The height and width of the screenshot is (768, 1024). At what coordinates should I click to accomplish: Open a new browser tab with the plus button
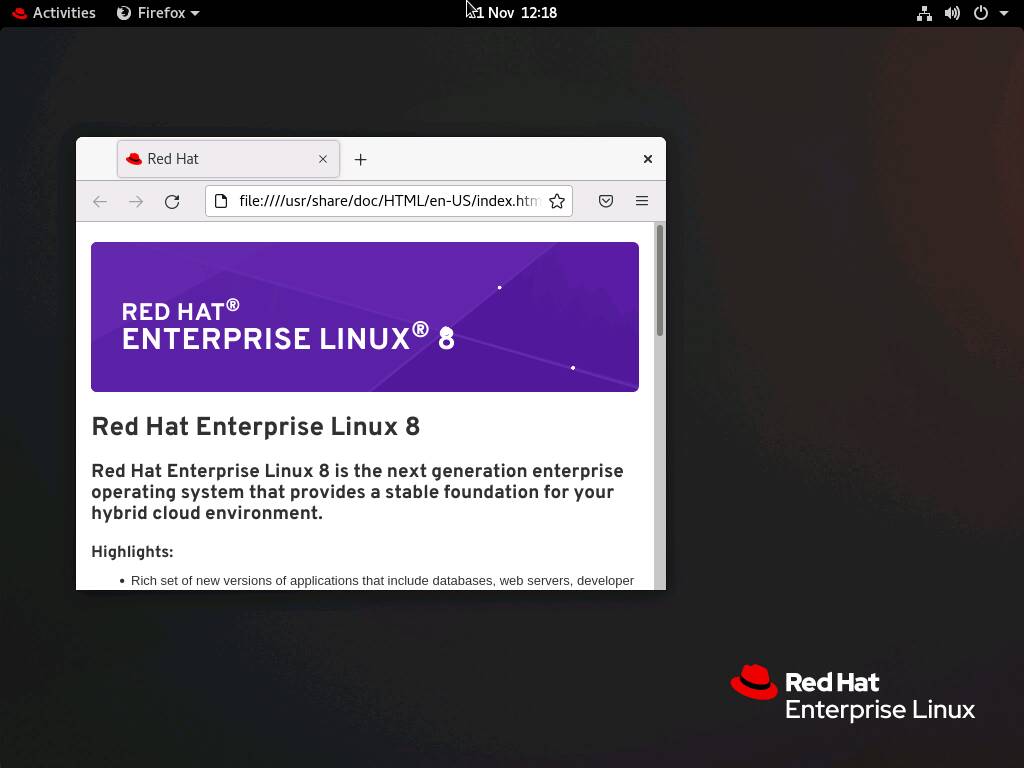point(361,159)
